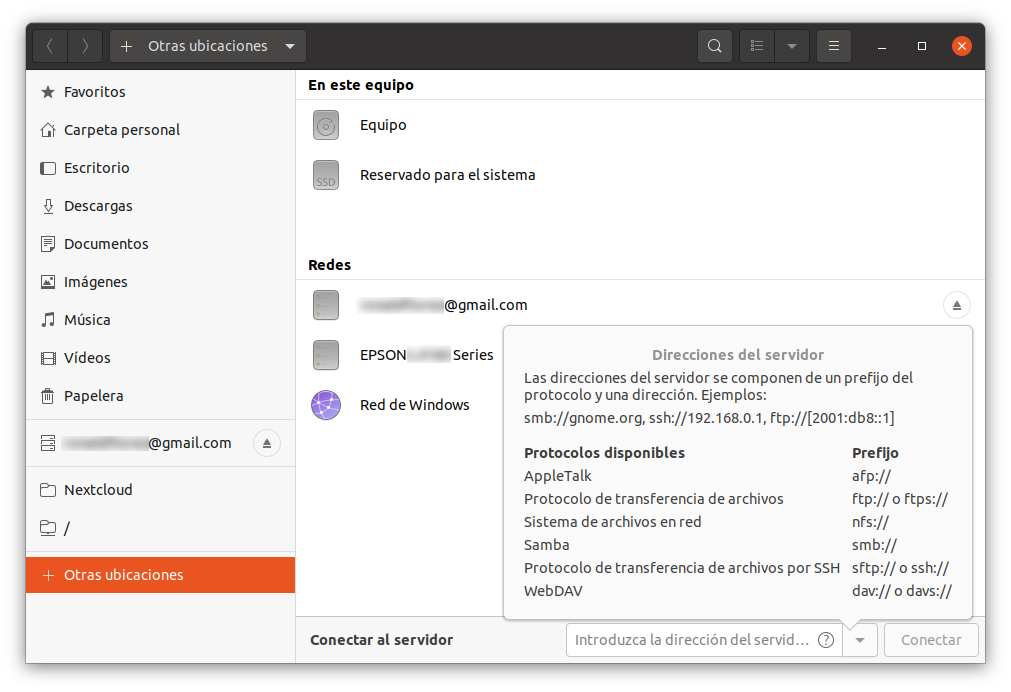Open the Red de Windows network

click(x=414, y=405)
